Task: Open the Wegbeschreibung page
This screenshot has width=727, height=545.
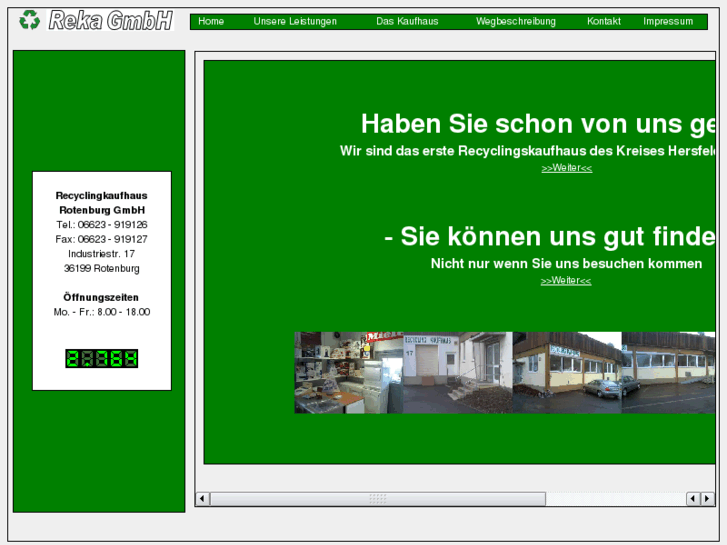Action: point(515,21)
